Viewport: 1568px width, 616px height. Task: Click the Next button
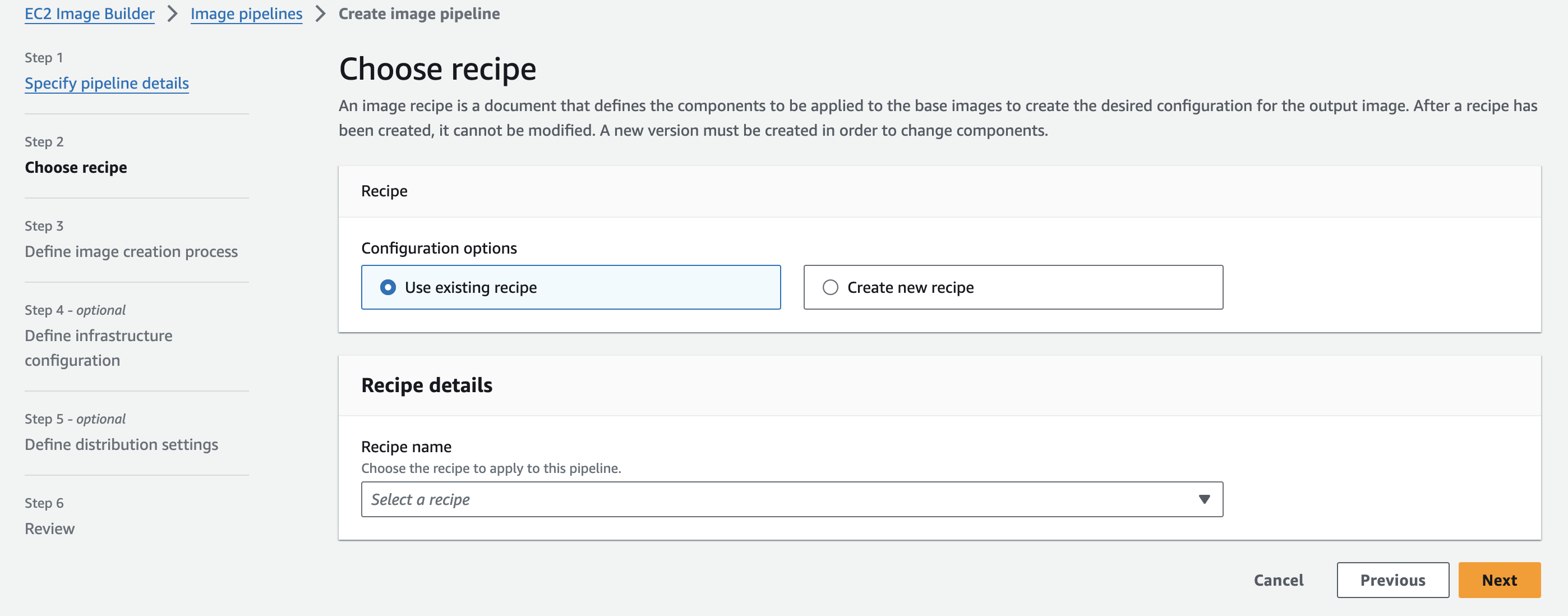coord(1498,580)
